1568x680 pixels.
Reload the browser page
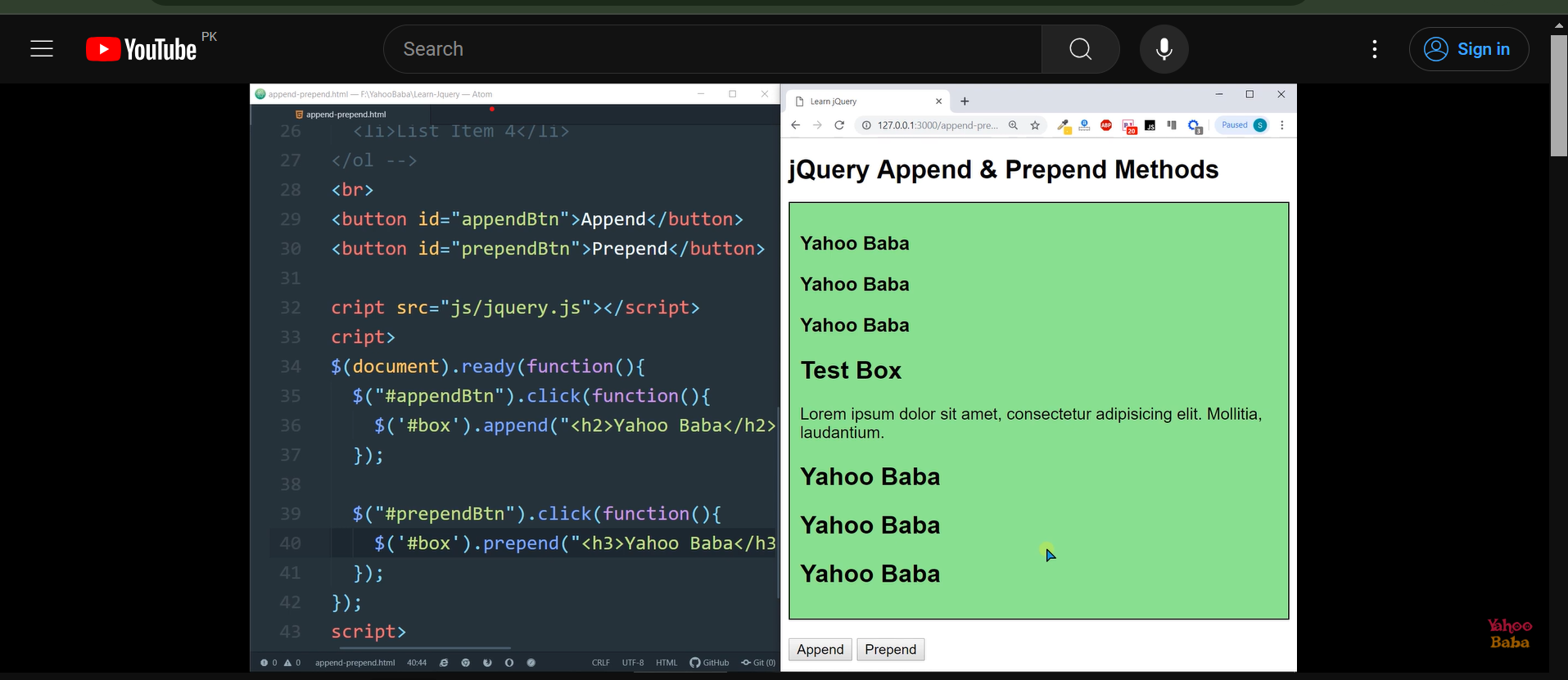[x=839, y=125]
